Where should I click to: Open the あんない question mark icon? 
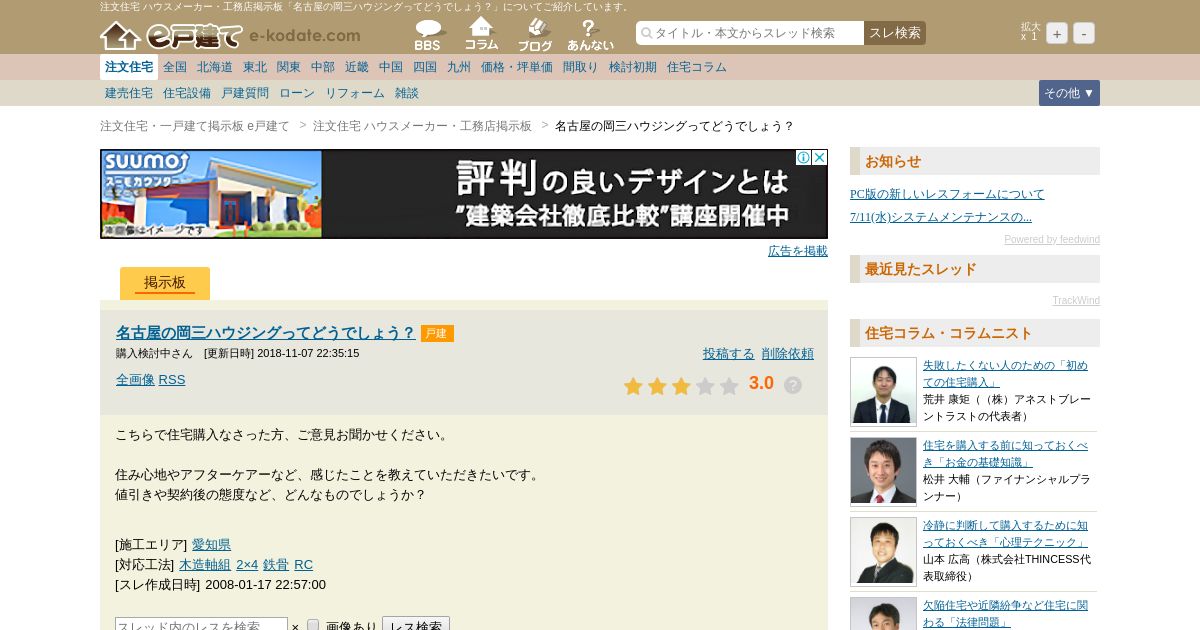point(590,35)
